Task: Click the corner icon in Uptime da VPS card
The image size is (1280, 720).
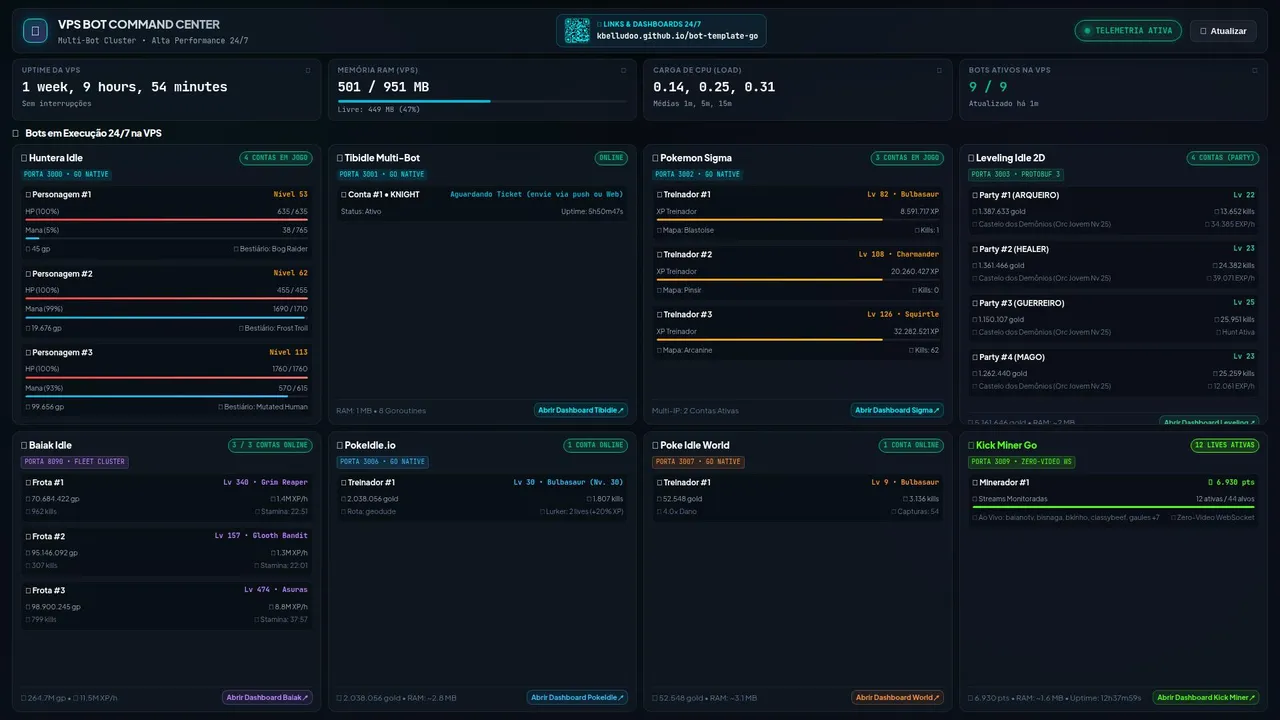Action: (308, 70)
